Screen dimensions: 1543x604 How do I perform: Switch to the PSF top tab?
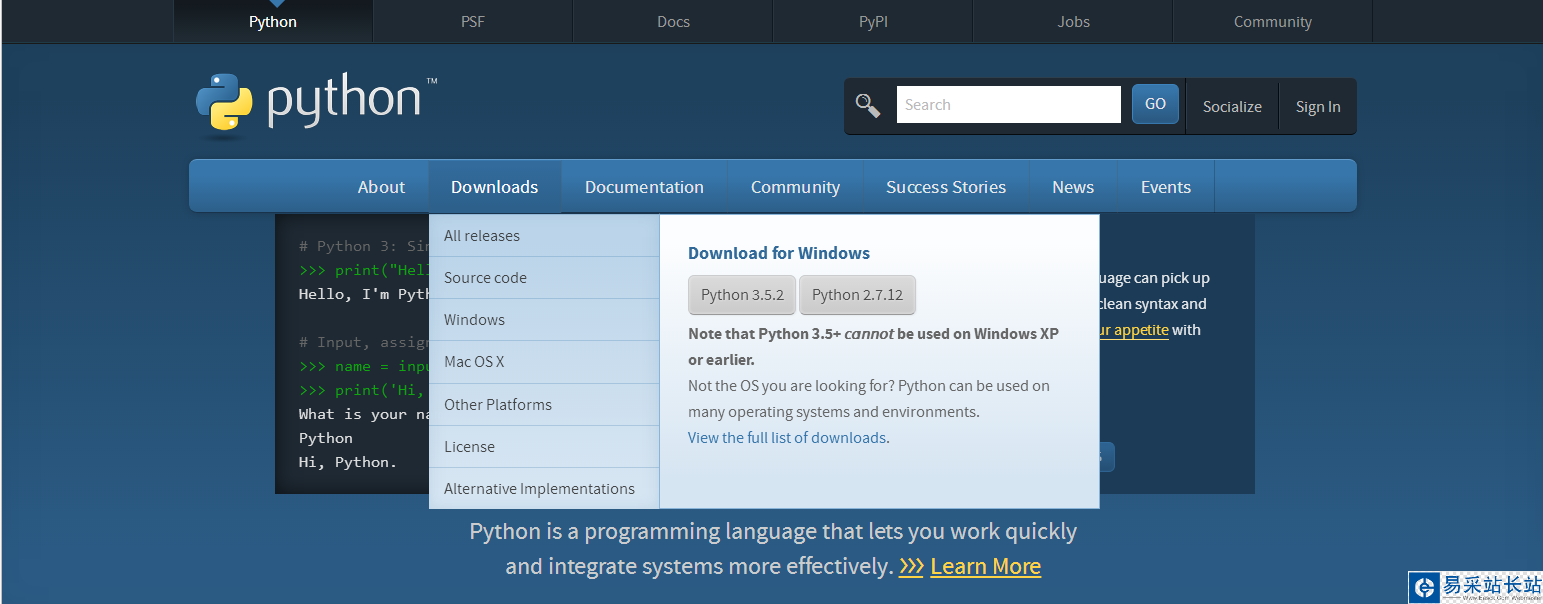pyautogui.click(x=473, y=22)
